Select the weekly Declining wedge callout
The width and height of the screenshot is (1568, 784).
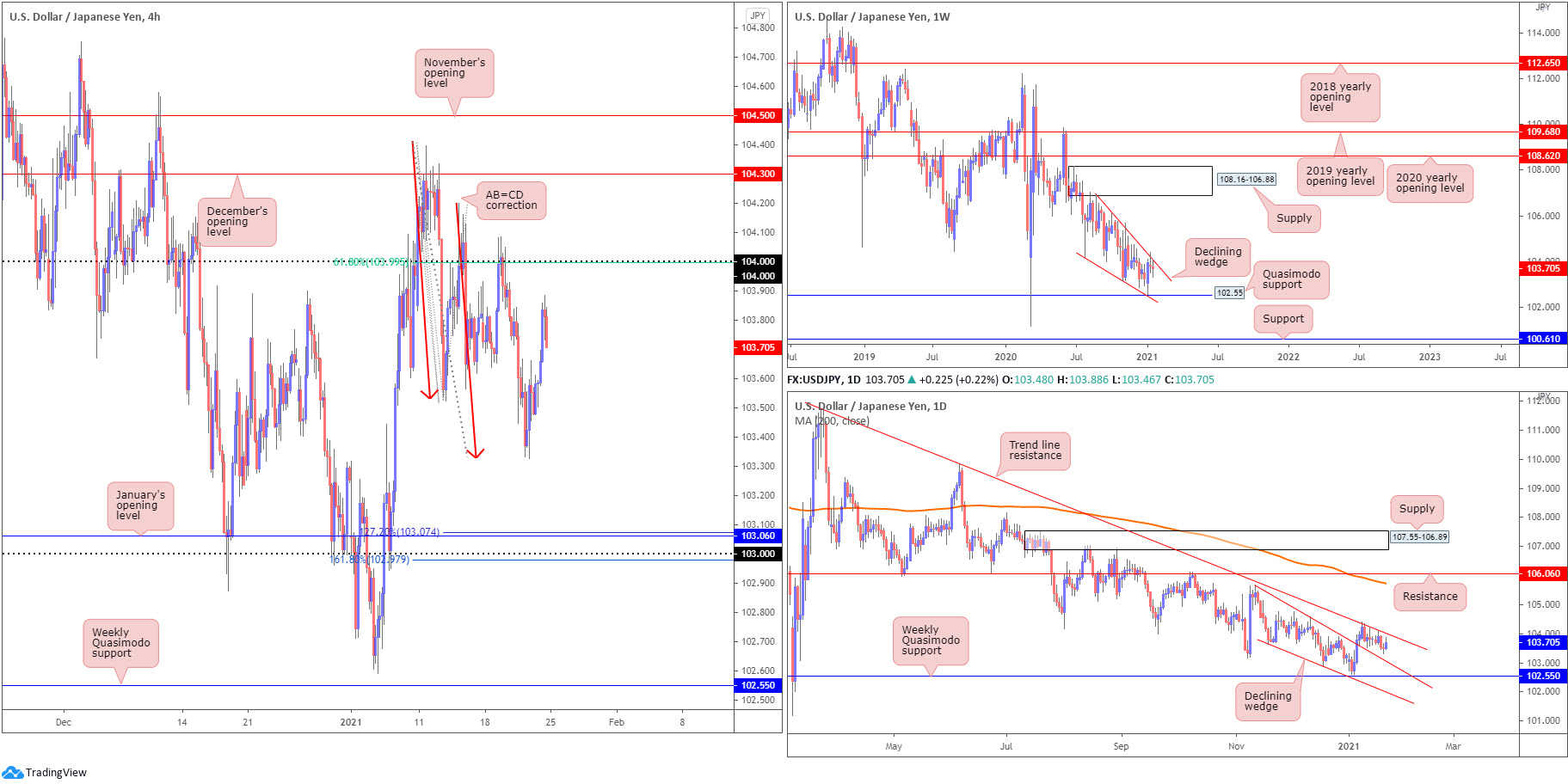(x=1218, y=257)
